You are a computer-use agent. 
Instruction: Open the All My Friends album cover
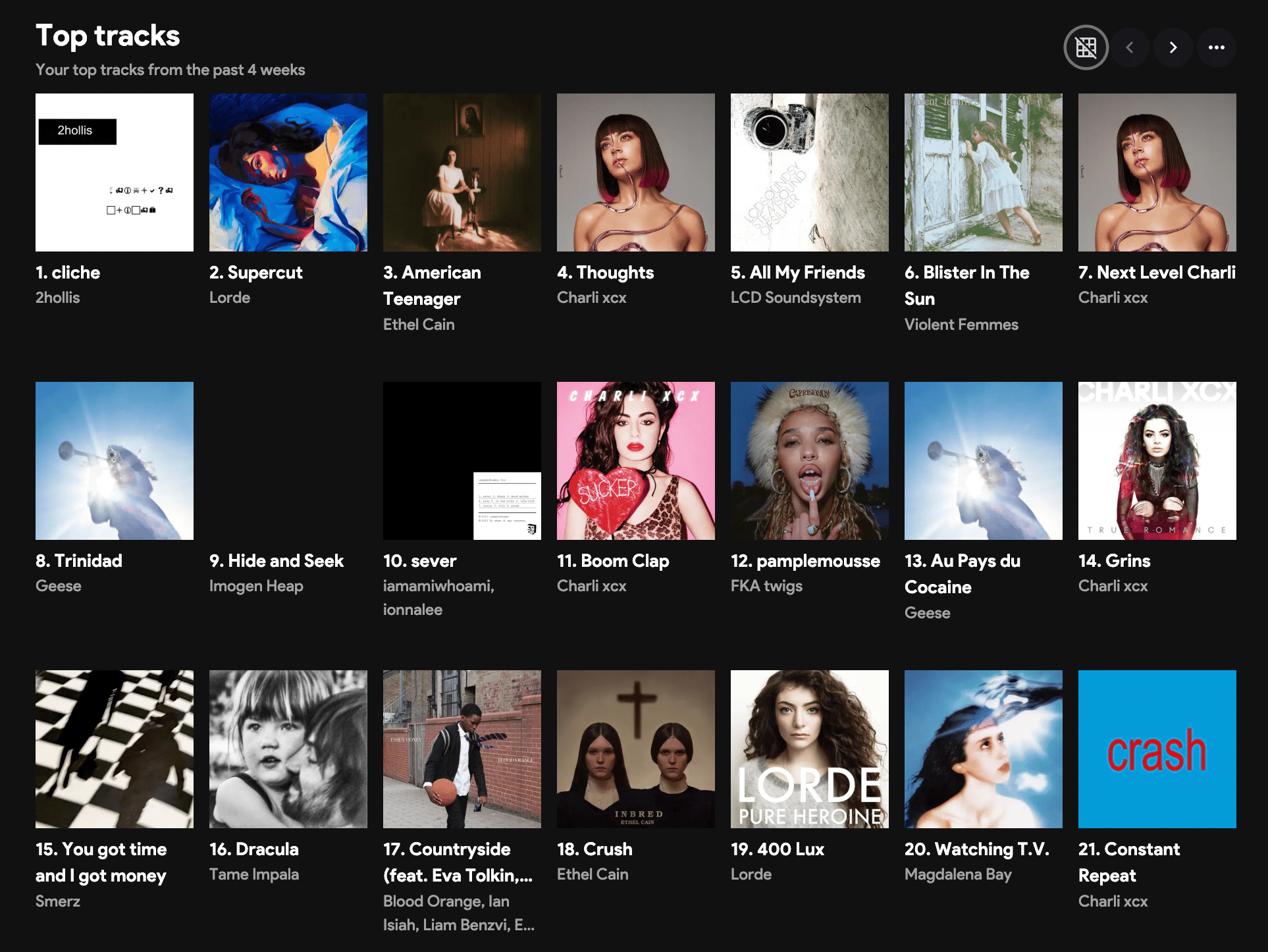pos(810,172)
